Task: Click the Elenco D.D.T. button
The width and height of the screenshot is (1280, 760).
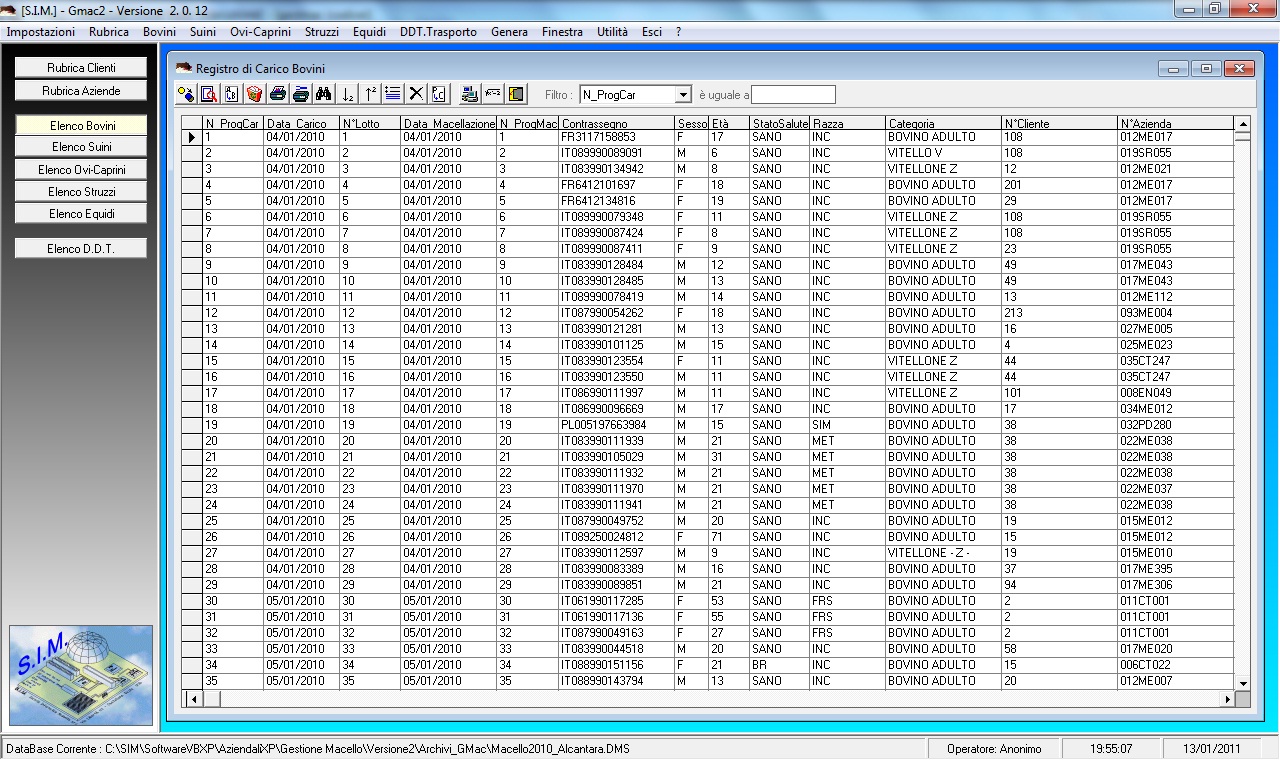Action: [x=81, y=248]
